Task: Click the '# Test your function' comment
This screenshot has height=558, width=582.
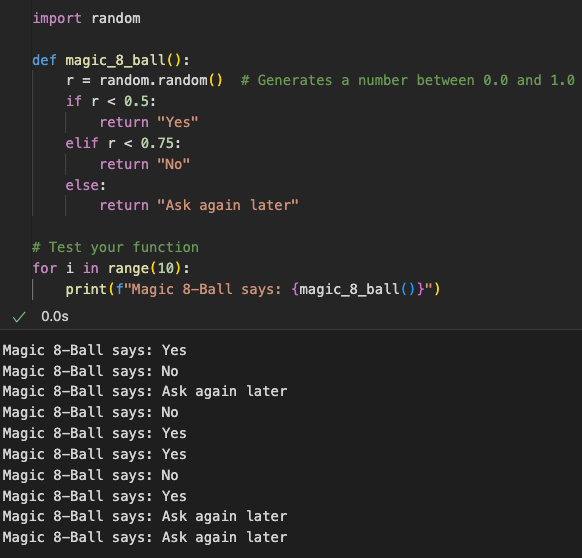Action: [115, 247]
